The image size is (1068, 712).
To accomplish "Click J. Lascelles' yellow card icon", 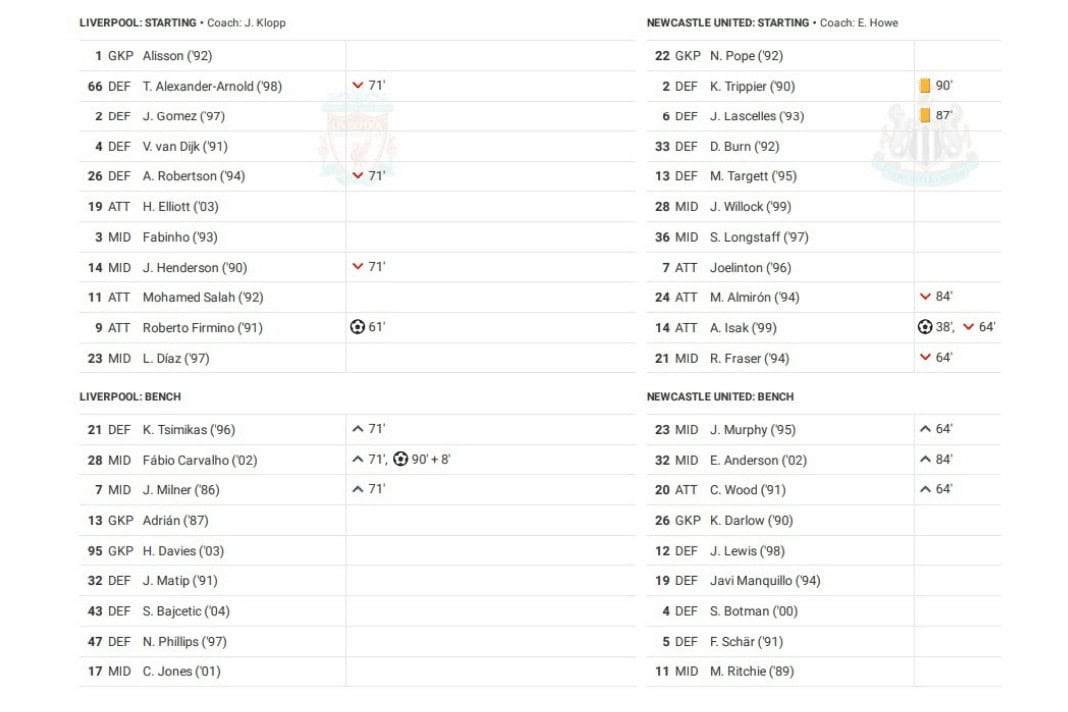I will [925, 116].
